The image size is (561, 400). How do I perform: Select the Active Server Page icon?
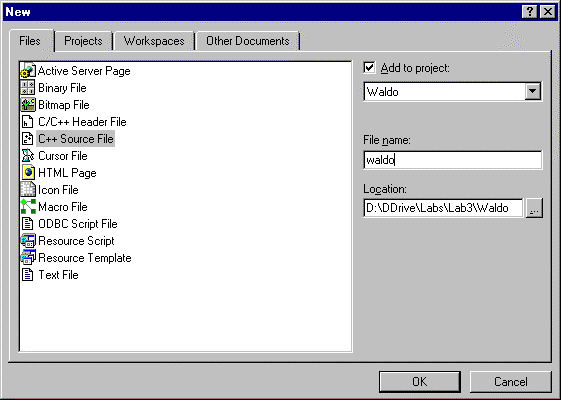28,70
